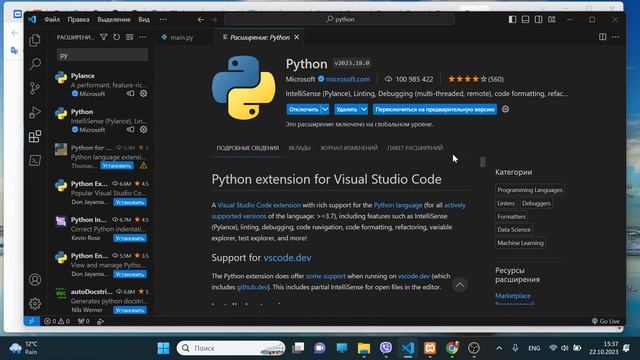
Task: Switch to the main.py tab
Action: 182,37
